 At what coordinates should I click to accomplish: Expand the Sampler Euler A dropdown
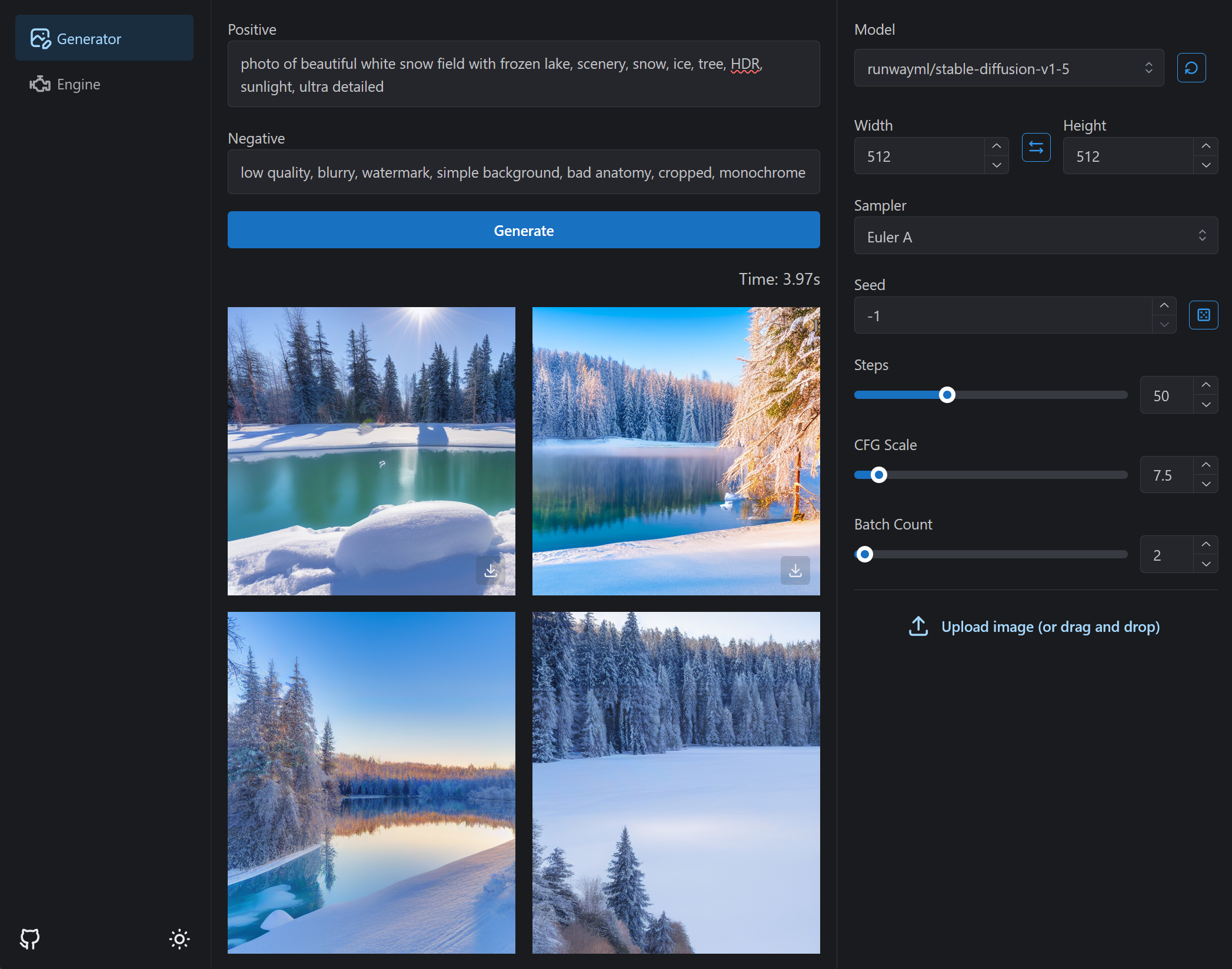click(1035, 236)
